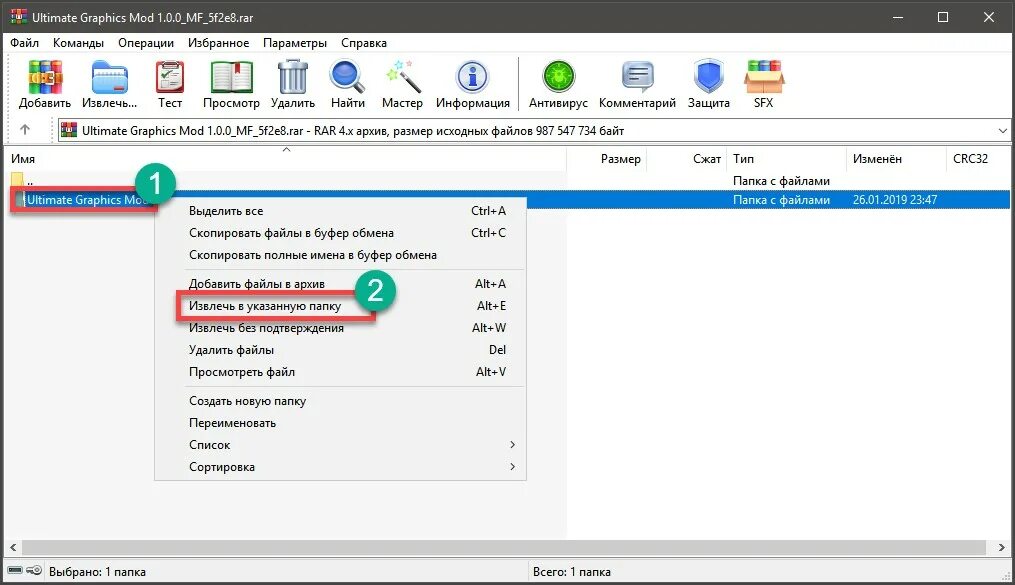The width and height of the screenshot is (1015, 585).
Task: Select Скопировать полные имена в буфер обмена
Action: click(340, 255)
